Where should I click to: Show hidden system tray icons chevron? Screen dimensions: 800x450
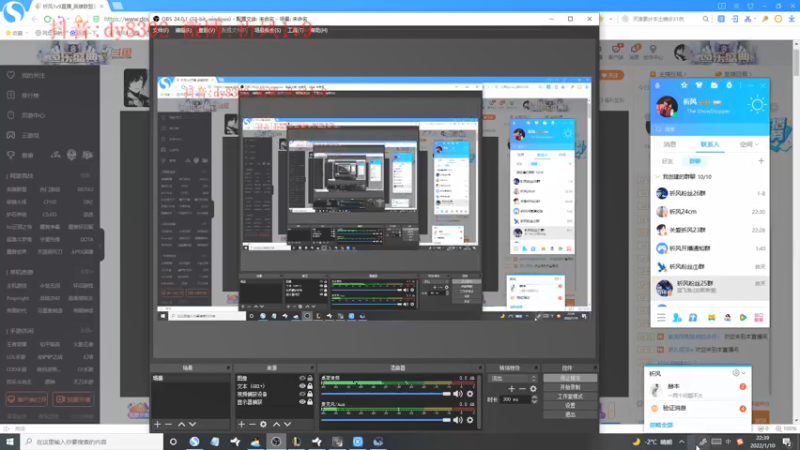pos(682,442)
